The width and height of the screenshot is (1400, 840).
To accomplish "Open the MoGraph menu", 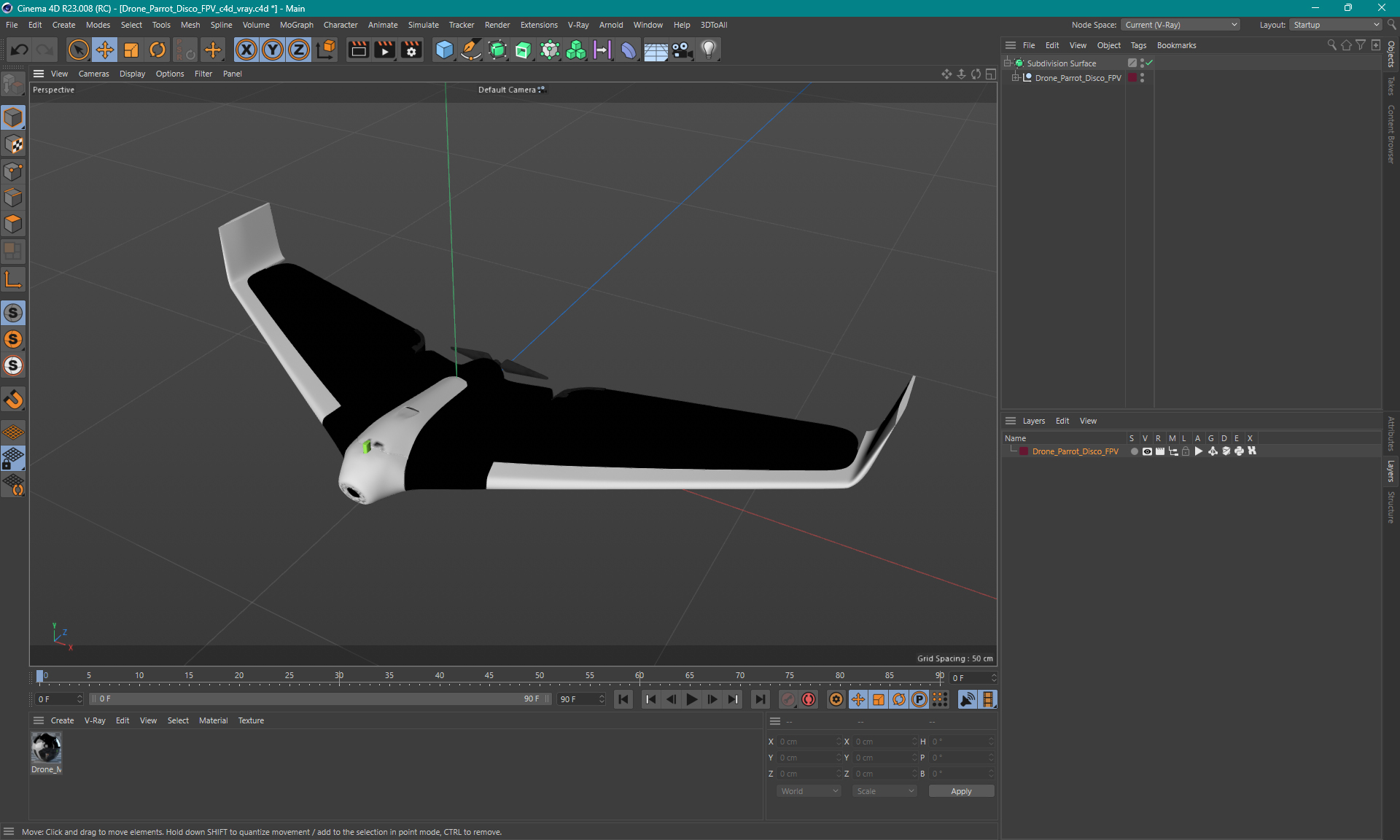I will pyautogui.click(x=296, y=25).
